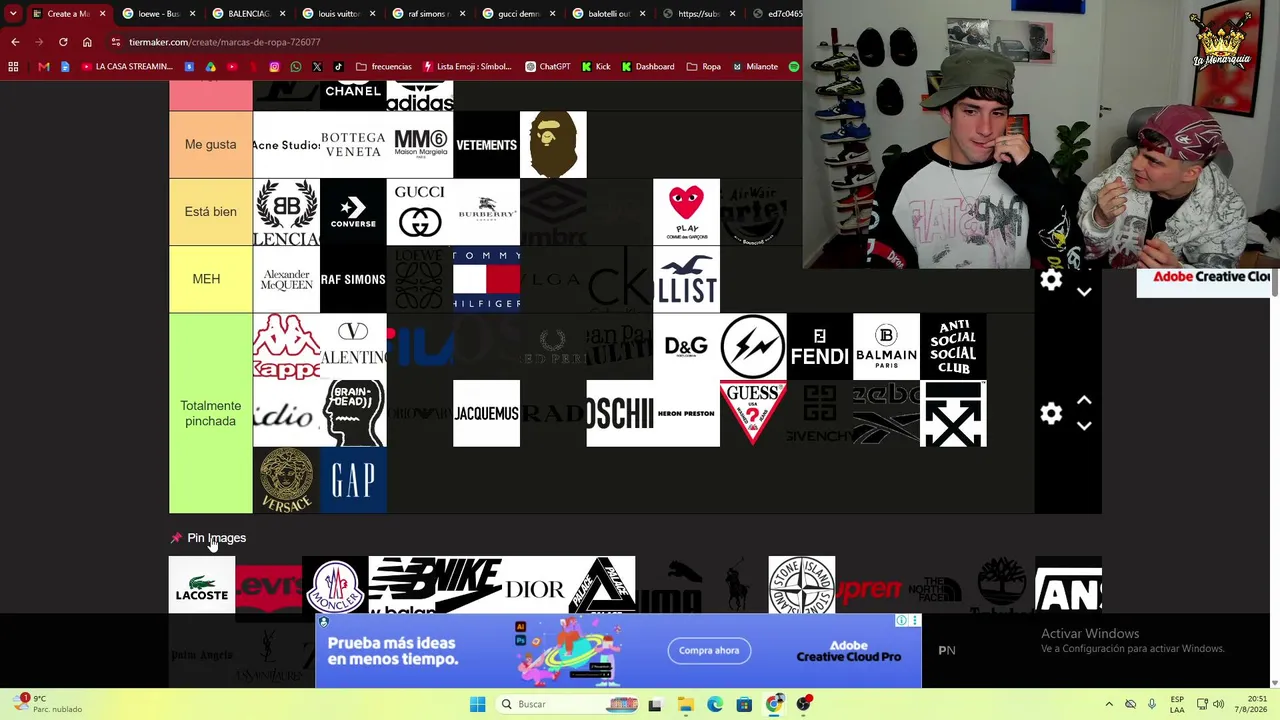
Task: Open Dashboard bookmark
Action: [x=648, y=67]
